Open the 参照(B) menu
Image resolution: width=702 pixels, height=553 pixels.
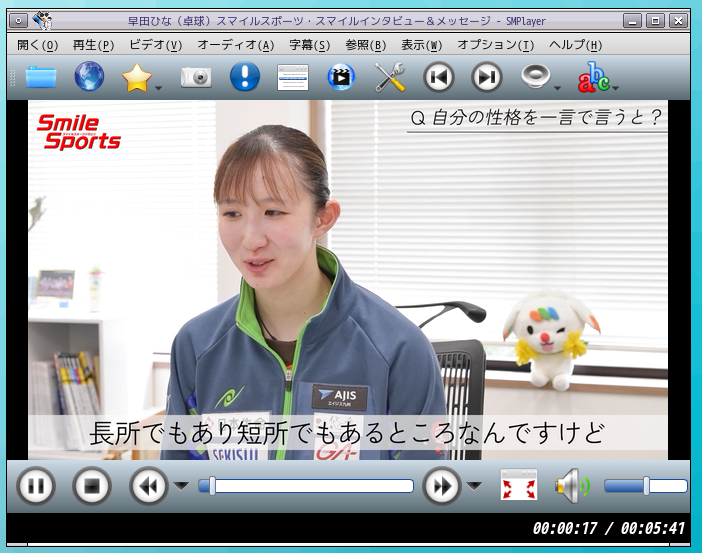[365, 45]
